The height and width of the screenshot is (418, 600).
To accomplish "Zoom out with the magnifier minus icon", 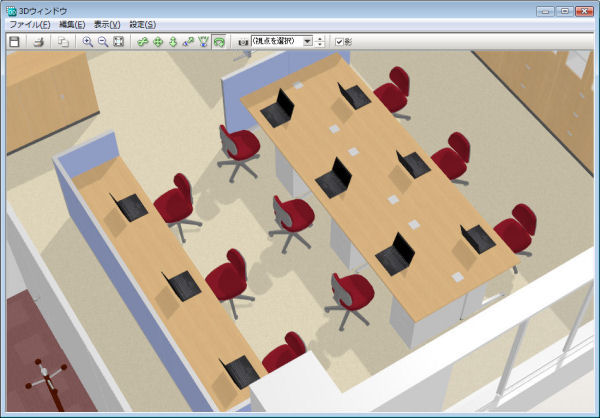I will click(103, 42).
